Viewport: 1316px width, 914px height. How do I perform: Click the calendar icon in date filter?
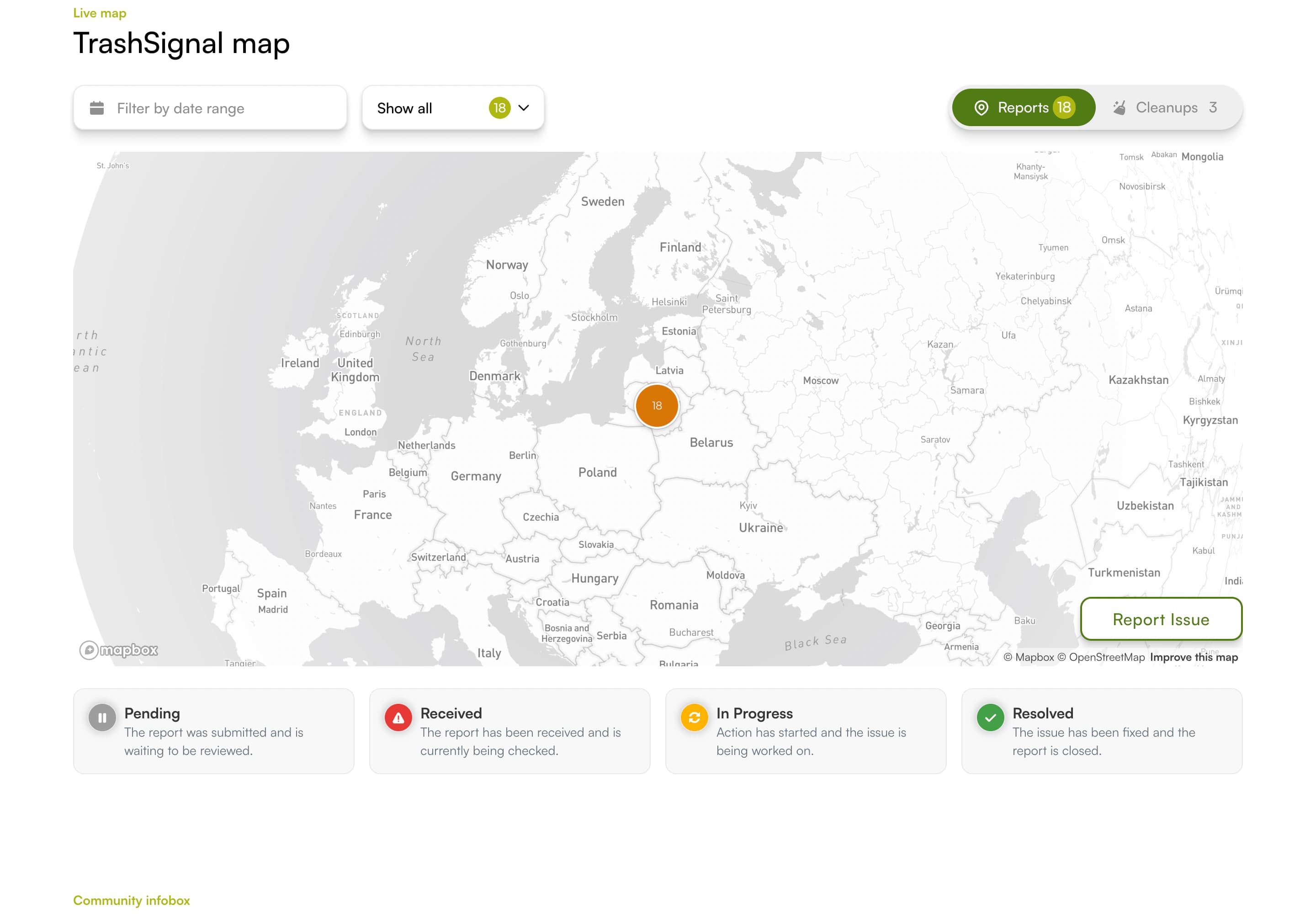point(97,108)
